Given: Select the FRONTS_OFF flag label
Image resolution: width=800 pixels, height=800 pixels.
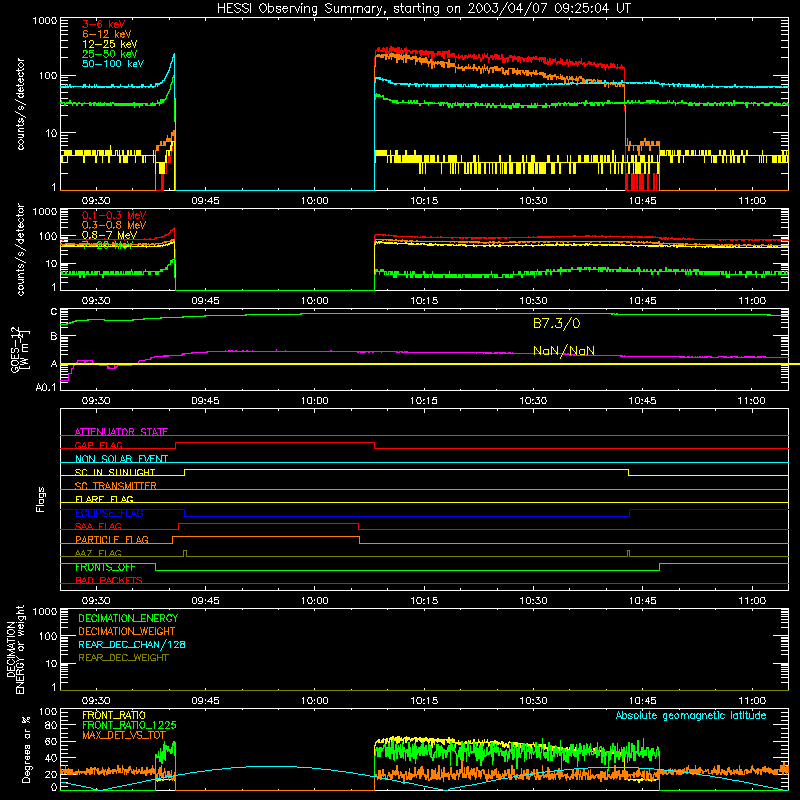Looking at the screenshot, I should pyautogui.click(x=105, y=567).
